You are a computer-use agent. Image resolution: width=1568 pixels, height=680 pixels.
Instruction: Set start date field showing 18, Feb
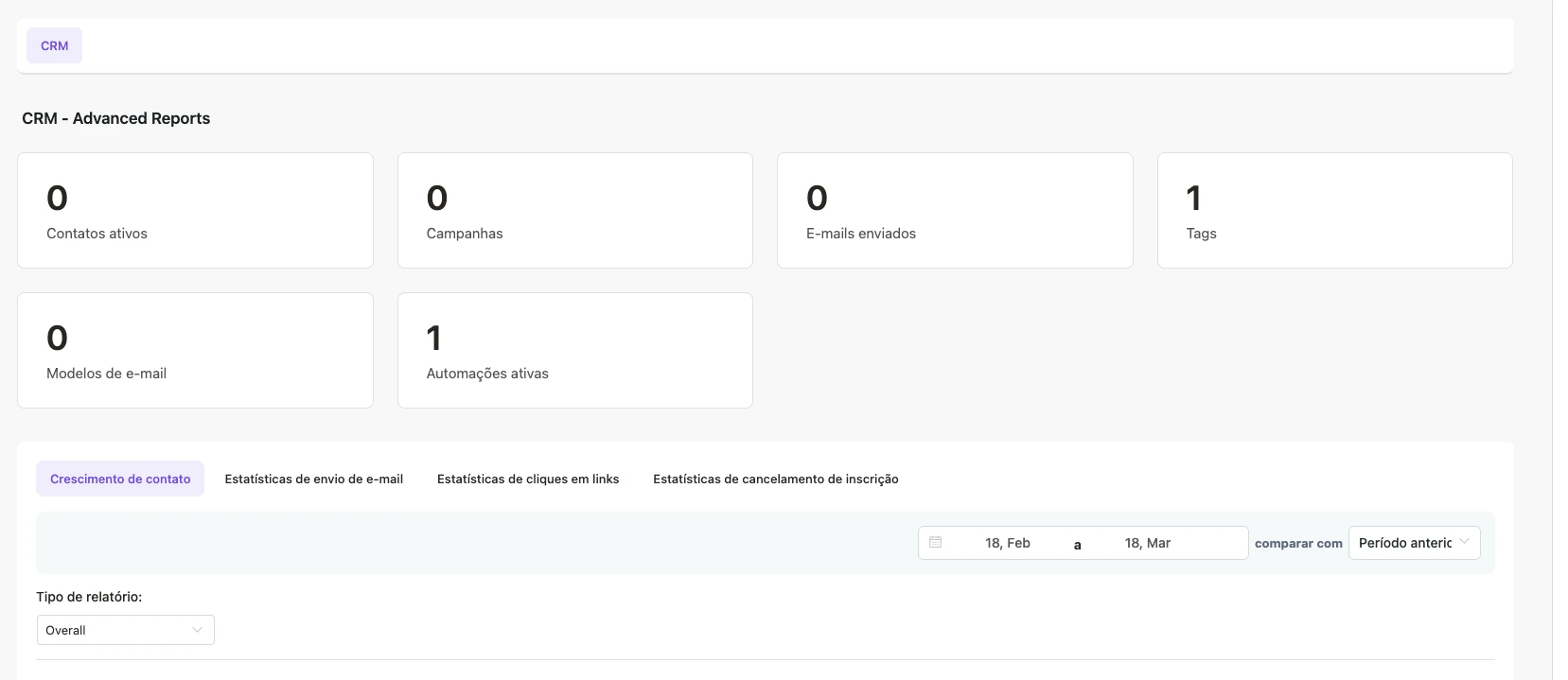(x=1007, y=543)
